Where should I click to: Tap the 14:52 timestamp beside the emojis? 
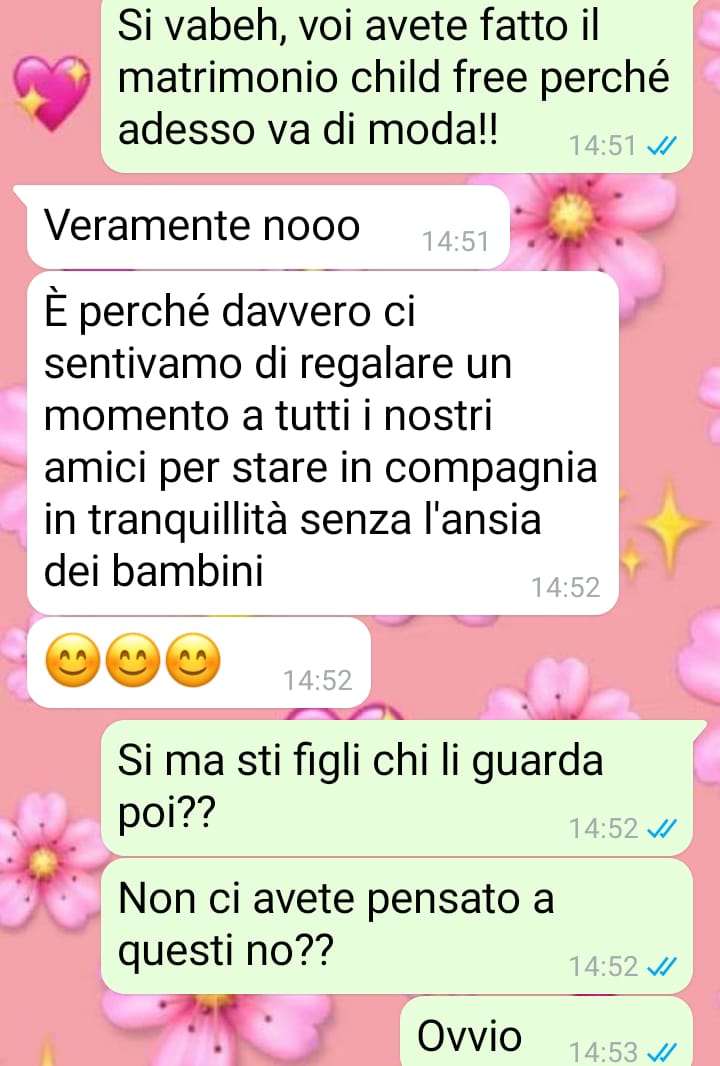[318, 681]
